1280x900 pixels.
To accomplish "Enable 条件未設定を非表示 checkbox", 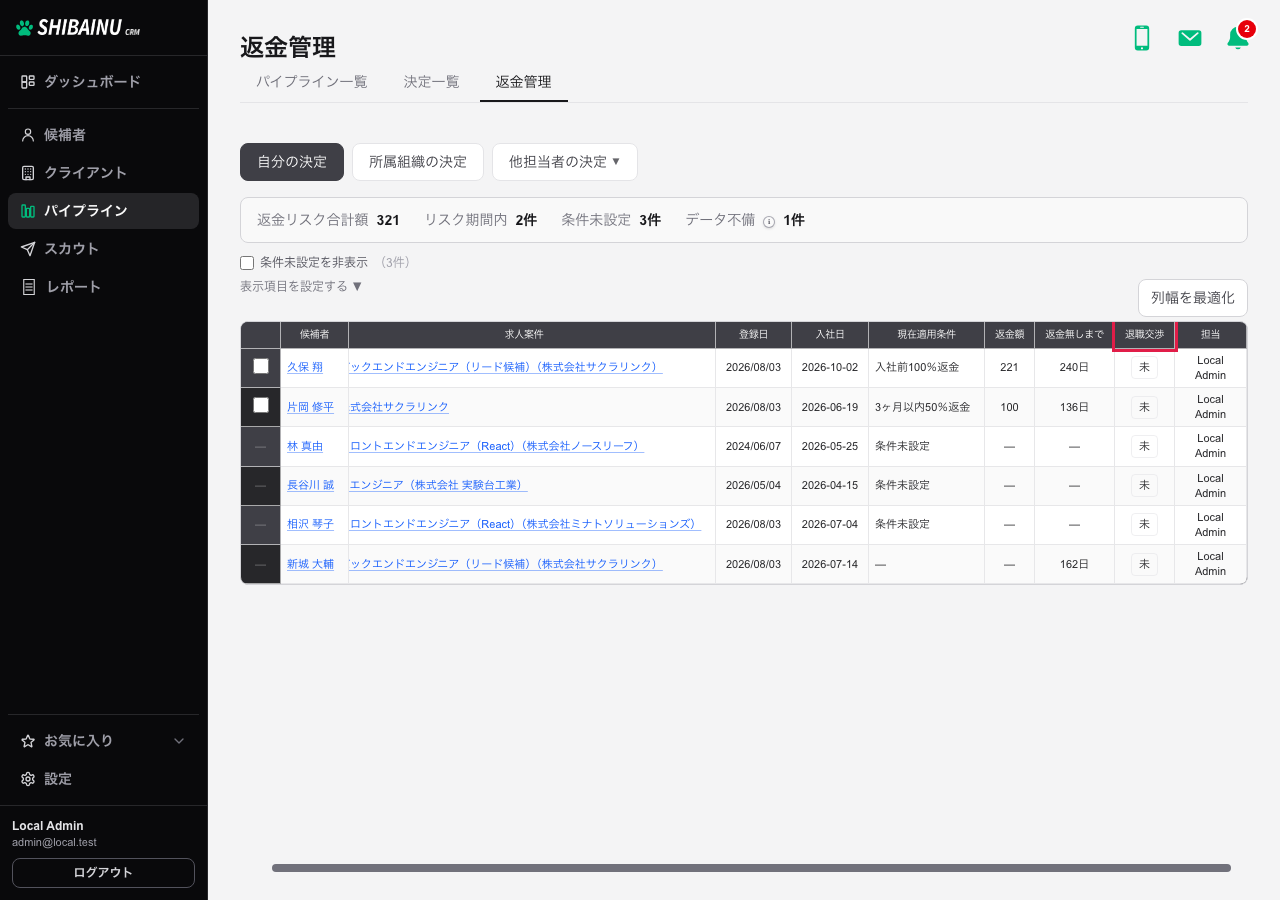I will pos(247,263).
